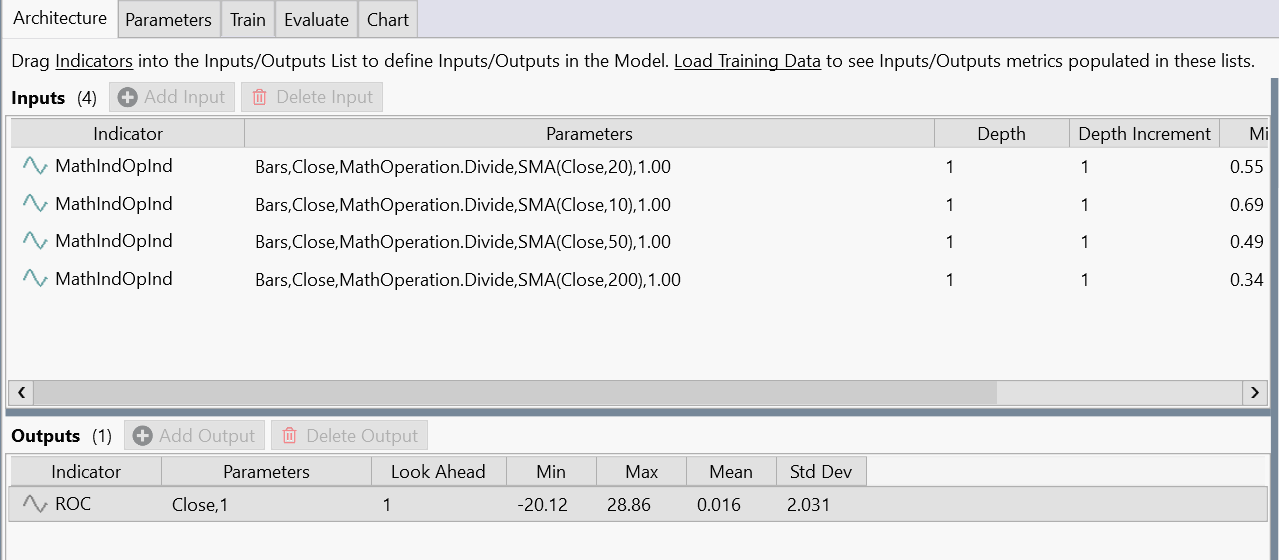Sort inputs by Depth Increment column header
This screenshot has height=560, width=1279.
click(x=1144, y=134)
